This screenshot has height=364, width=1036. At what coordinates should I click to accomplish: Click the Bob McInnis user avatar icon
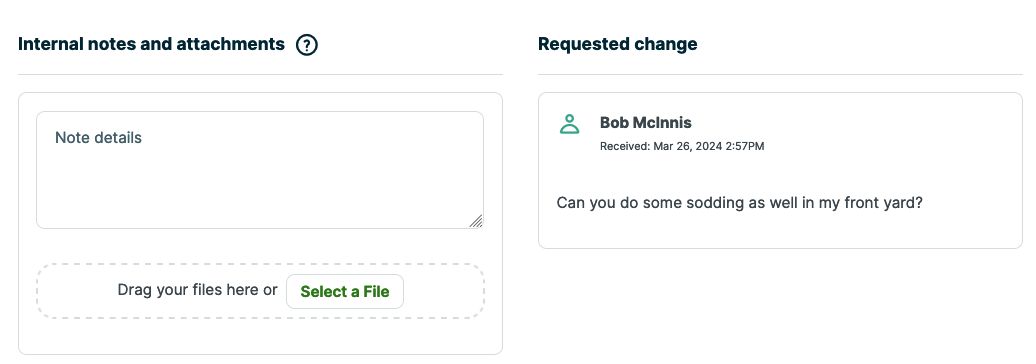(x=570, y=124)
